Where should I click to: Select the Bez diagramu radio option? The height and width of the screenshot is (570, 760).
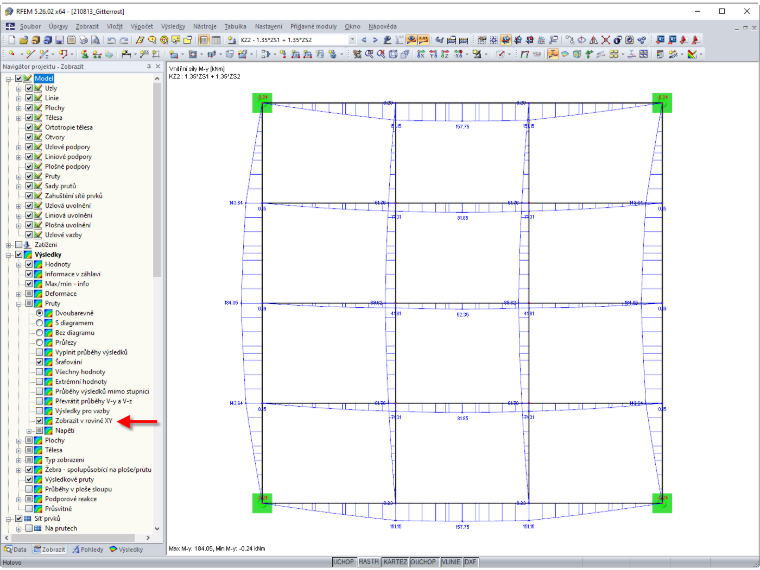click(39, 332)
